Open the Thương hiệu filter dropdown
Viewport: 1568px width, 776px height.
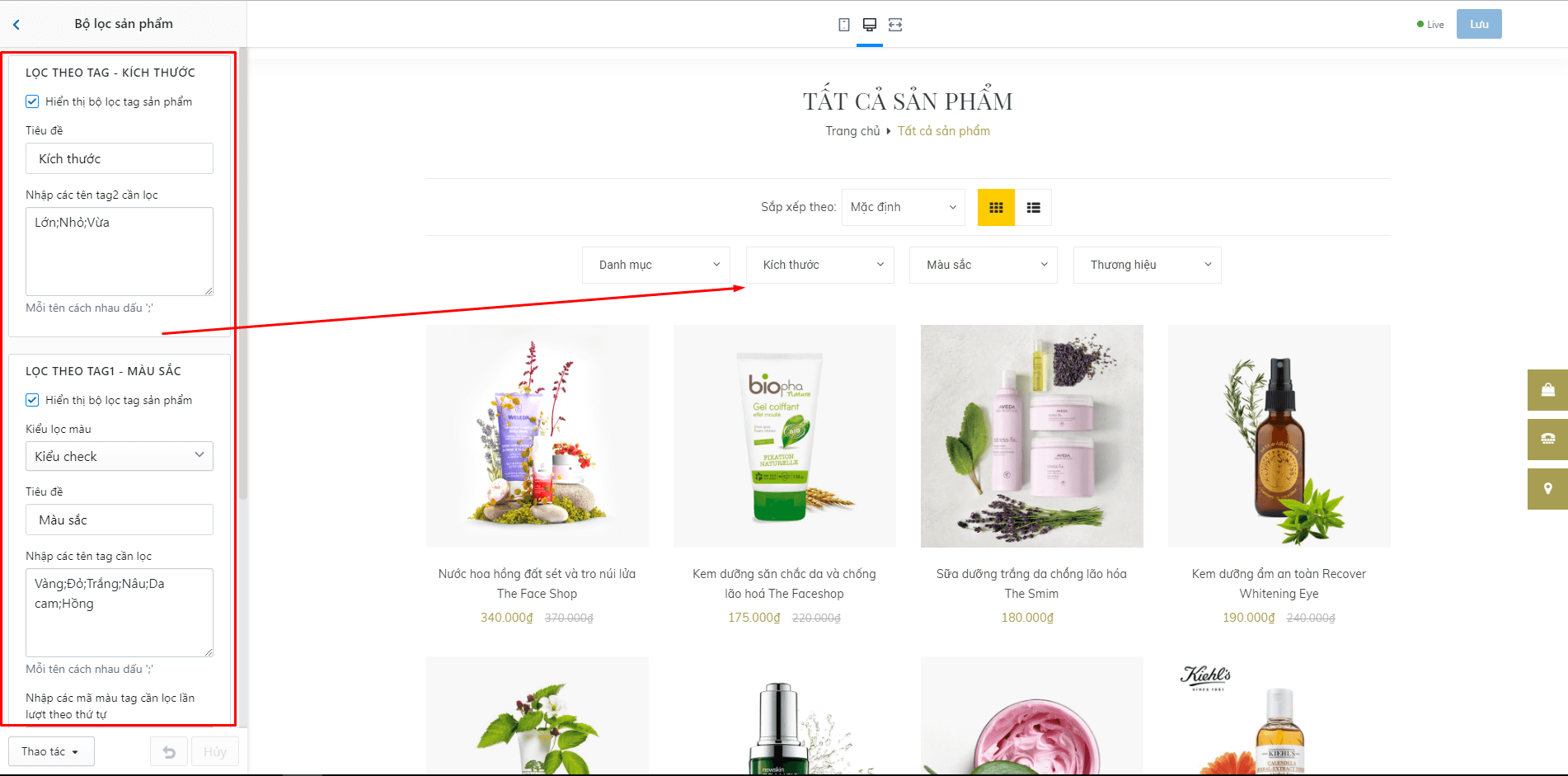[1148, 265]
